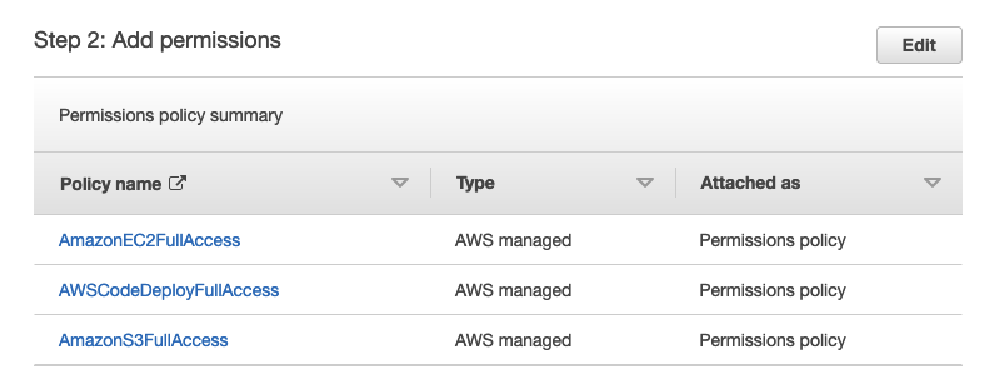Click the divider between Policy name and Type
998x390 pixels.
tap(431, 183)
